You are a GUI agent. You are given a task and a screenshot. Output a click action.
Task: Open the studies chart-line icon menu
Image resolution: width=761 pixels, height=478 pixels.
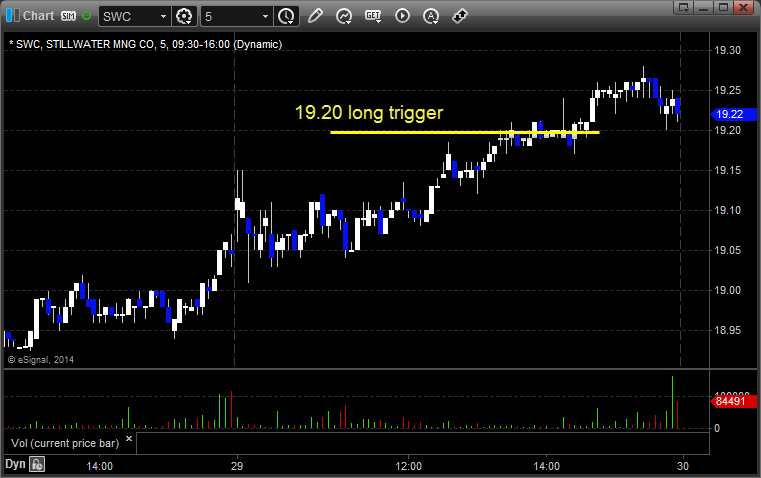pos(344,16)
